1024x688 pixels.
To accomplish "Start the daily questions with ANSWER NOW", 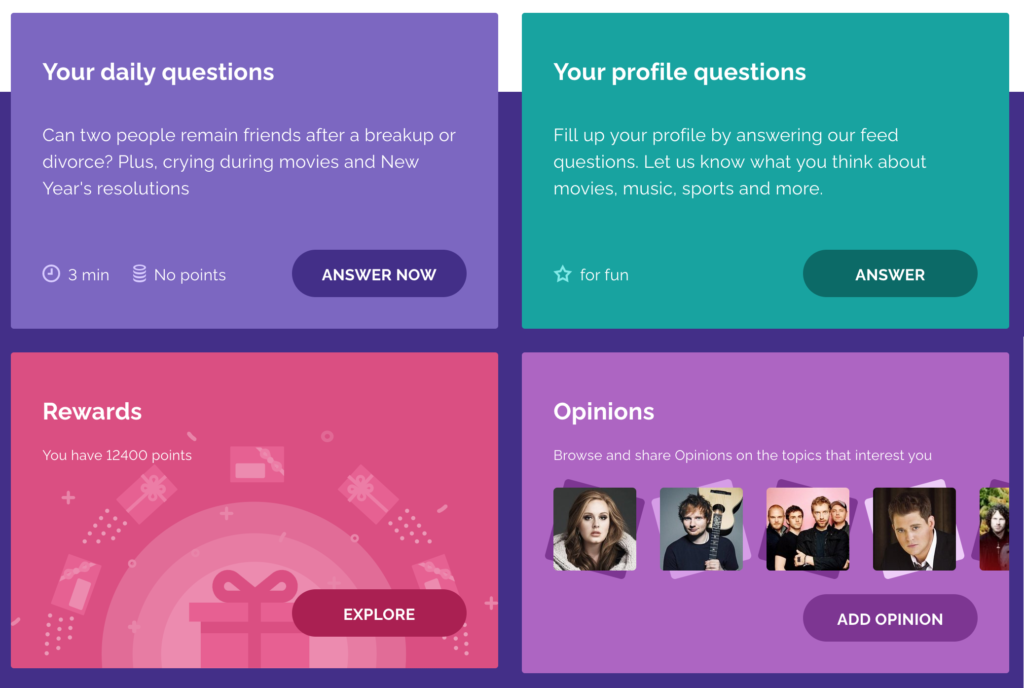I will pyautogui.click(x=379, y=274).
